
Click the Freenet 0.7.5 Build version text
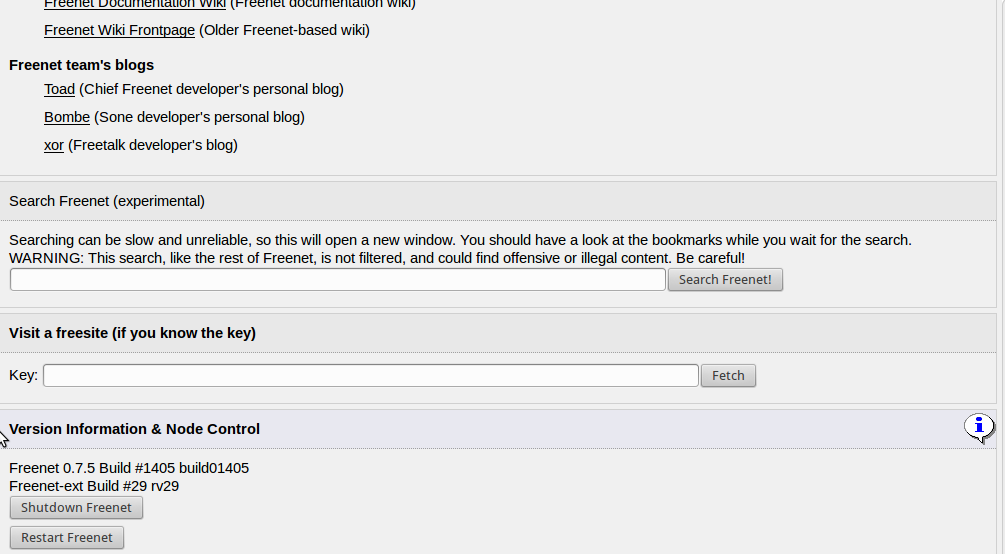[x=129, y=468]
